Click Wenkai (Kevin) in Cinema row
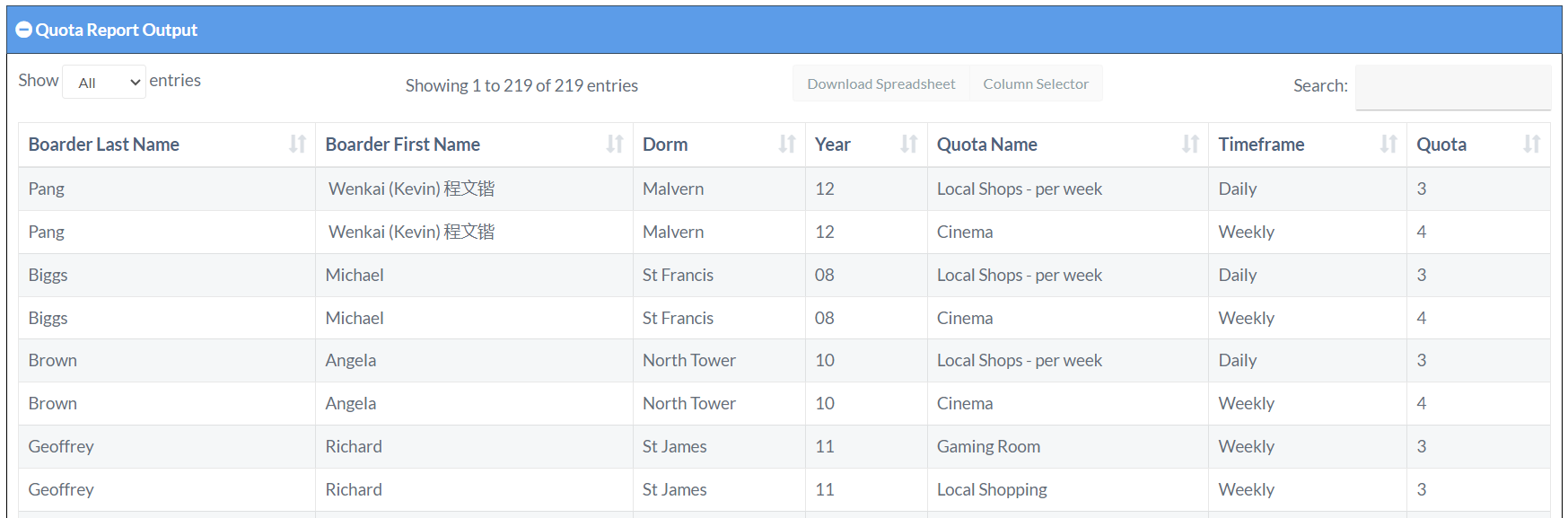The height and width of the screenshot is (518, 1568). (x=411, y=232)
